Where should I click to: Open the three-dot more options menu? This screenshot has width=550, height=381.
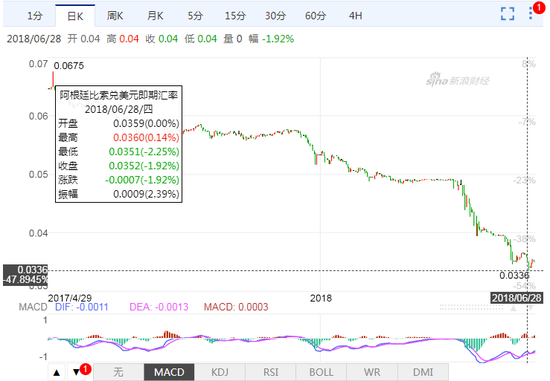[530, 13]
